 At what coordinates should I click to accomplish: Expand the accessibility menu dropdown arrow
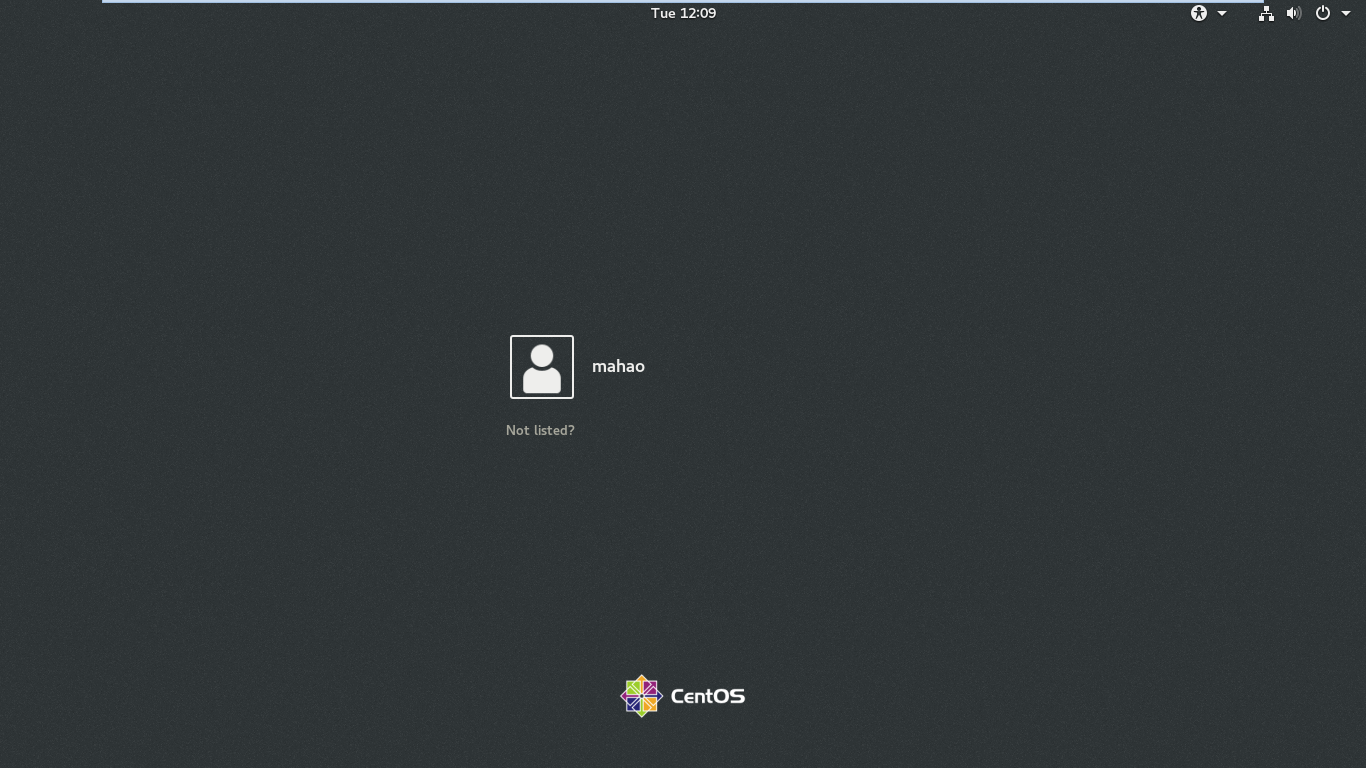coord(1222,14)
